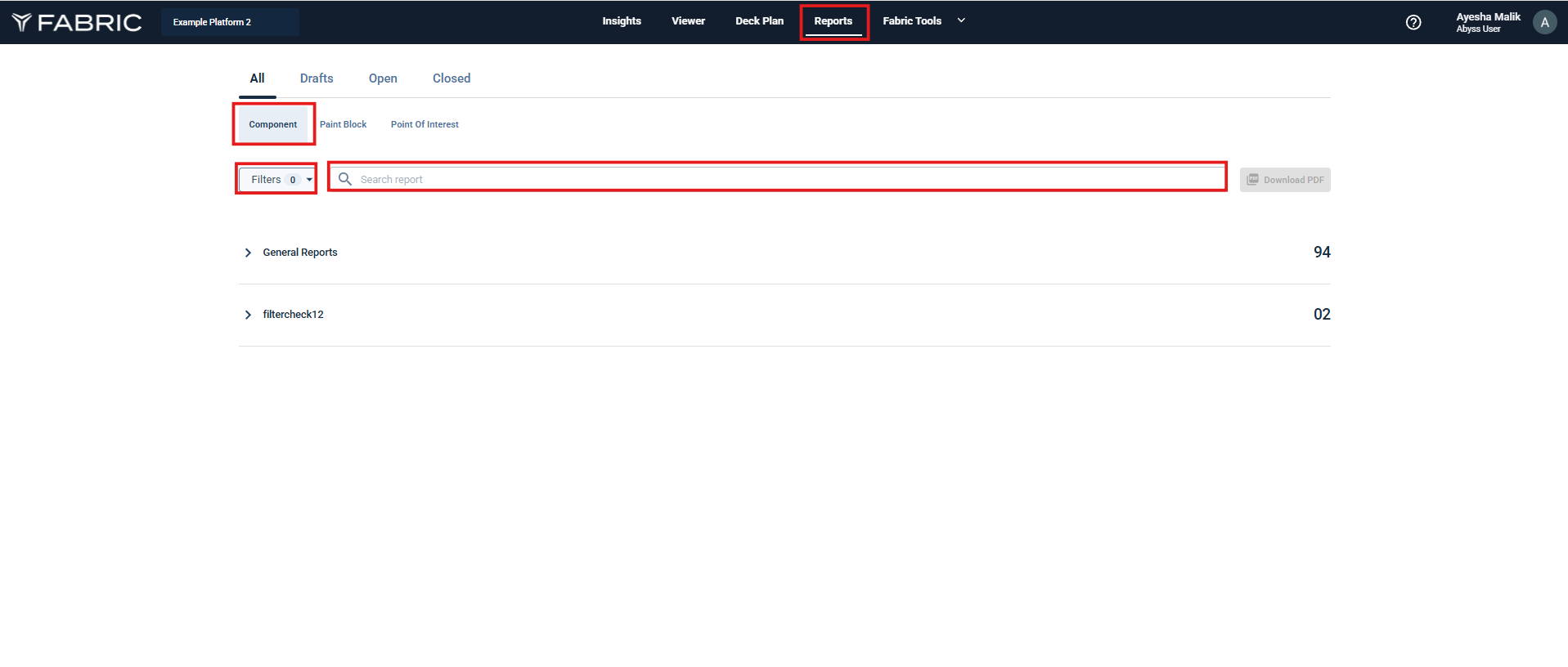Navigate to Deck Plan
The height and width of the screenshot is (667, 1568).
coord(759,21)
